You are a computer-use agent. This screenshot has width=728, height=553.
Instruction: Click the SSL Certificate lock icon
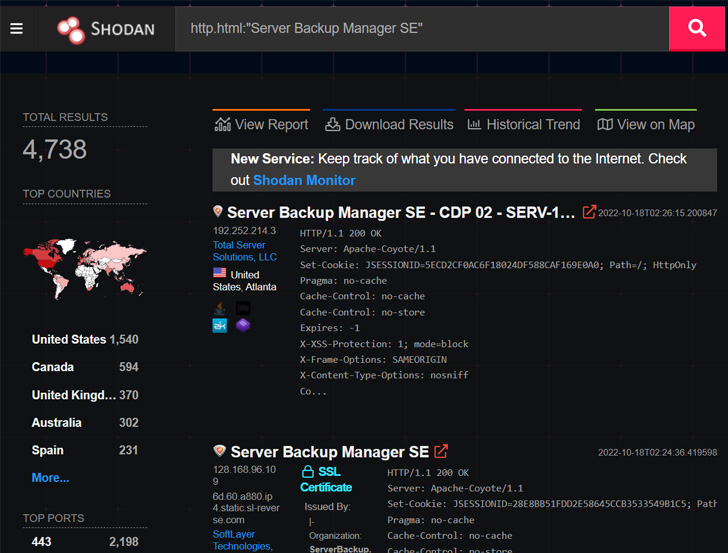click(308, 471)
